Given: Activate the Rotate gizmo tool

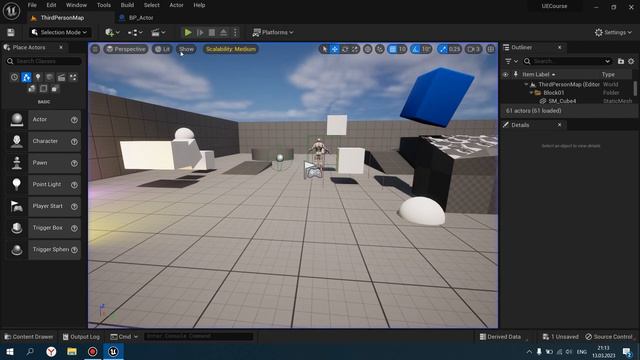Looking at the screenshot, I should coord(345,49).
